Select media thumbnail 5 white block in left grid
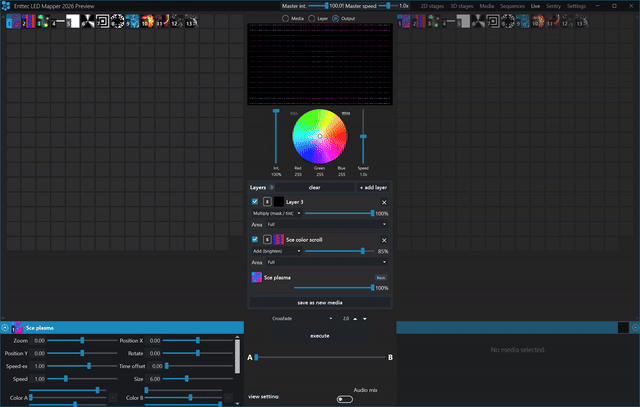This screenshot has width=640, height=407. point(73,21)
